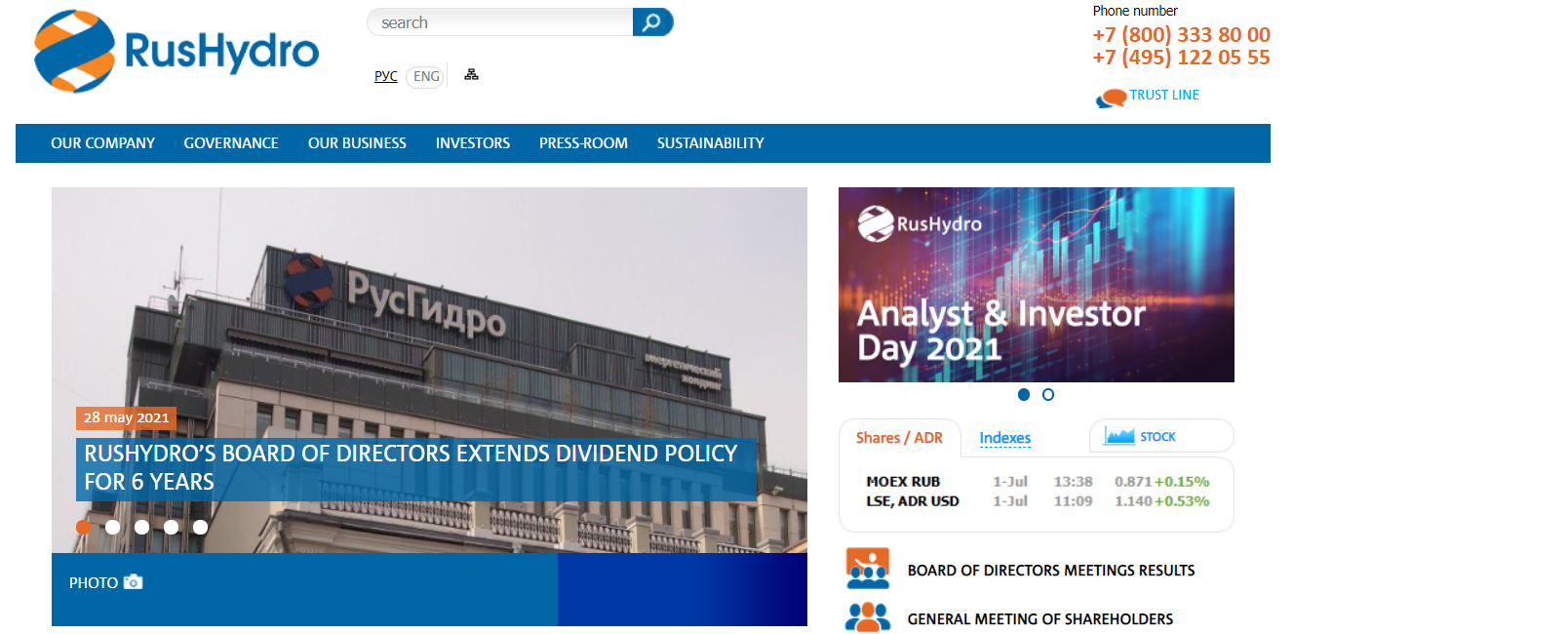This screenshot has height=634, width=1568.
Task: Open the sitemap icon
Action: pos(472,74)
